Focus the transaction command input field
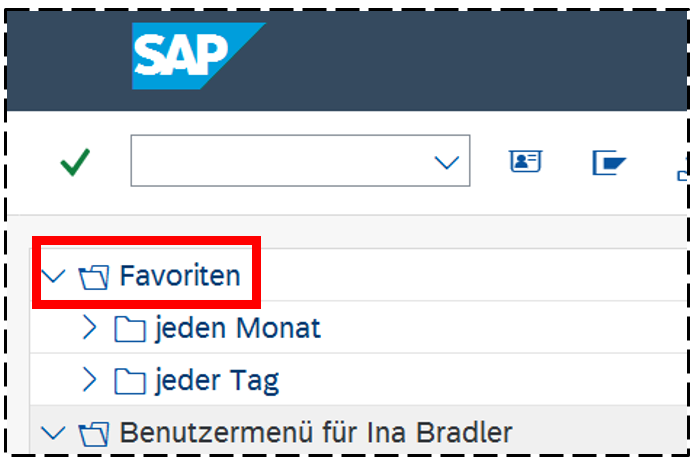 coord(280,162)
